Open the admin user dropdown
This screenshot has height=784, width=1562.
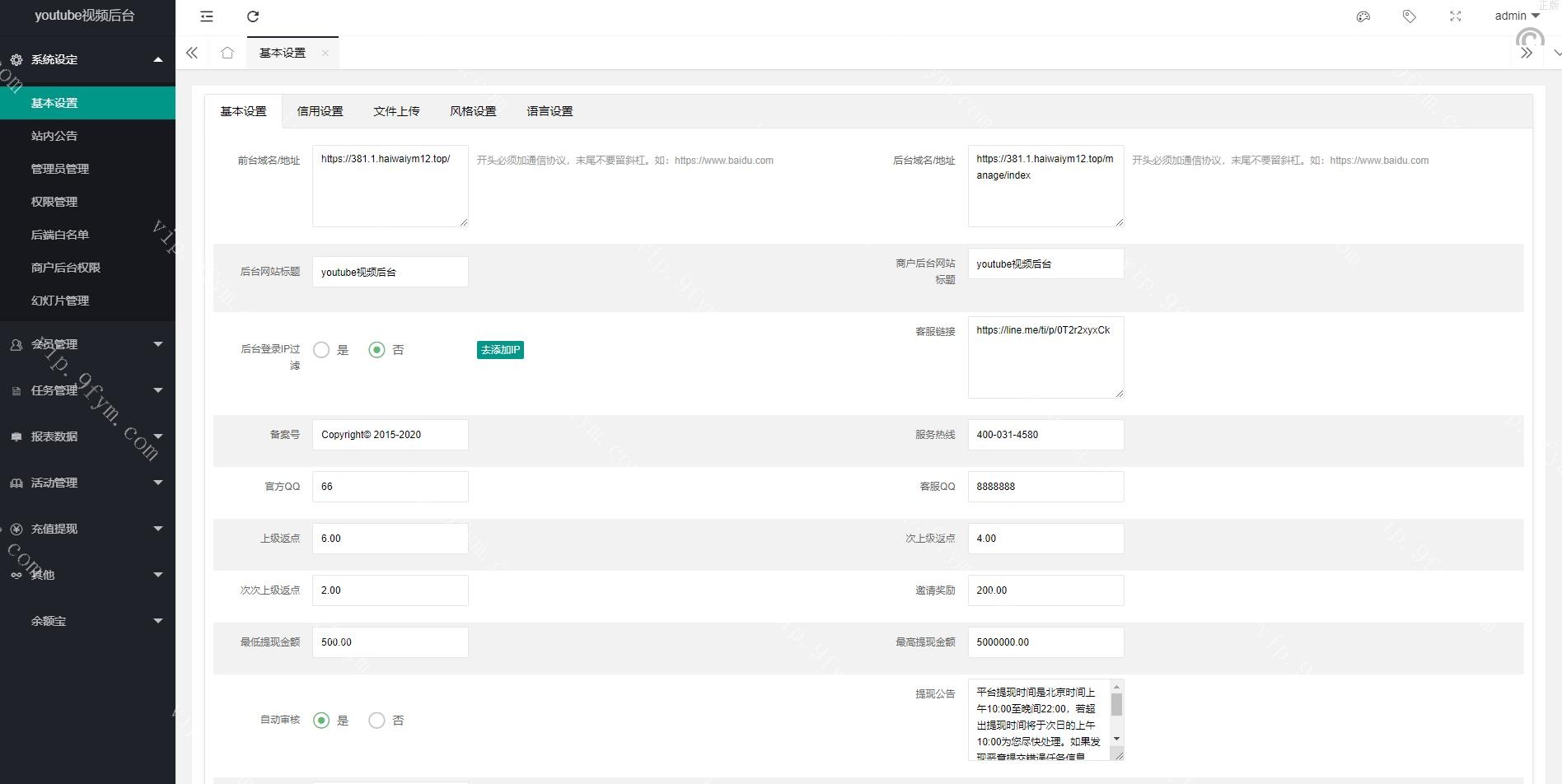click(x=1517, y=16)
